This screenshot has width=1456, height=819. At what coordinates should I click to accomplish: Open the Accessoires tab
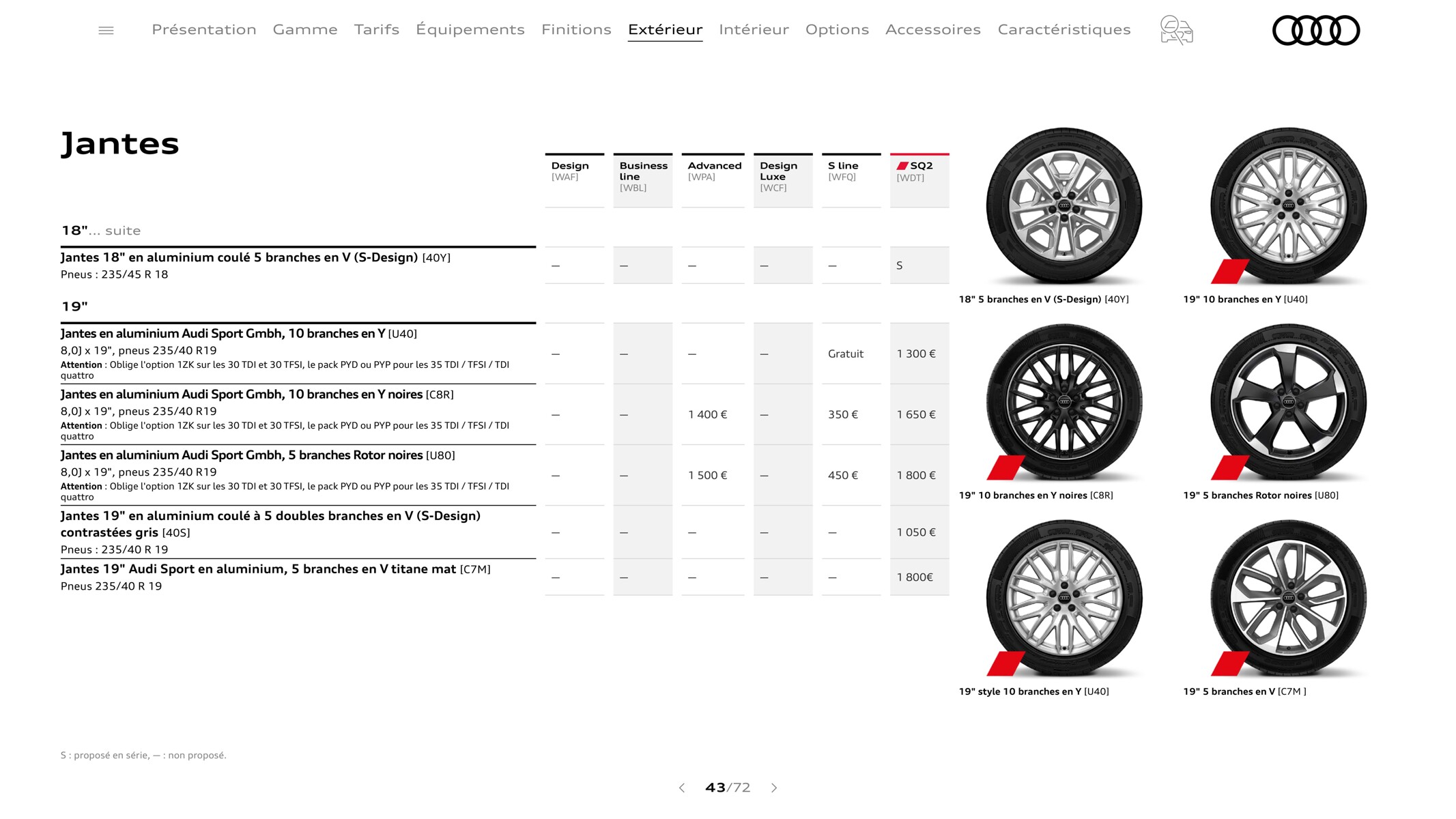933,29
